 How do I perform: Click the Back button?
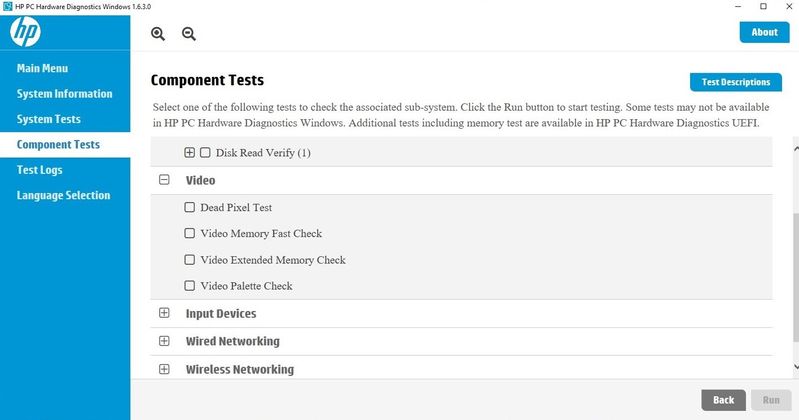(724, 400)
